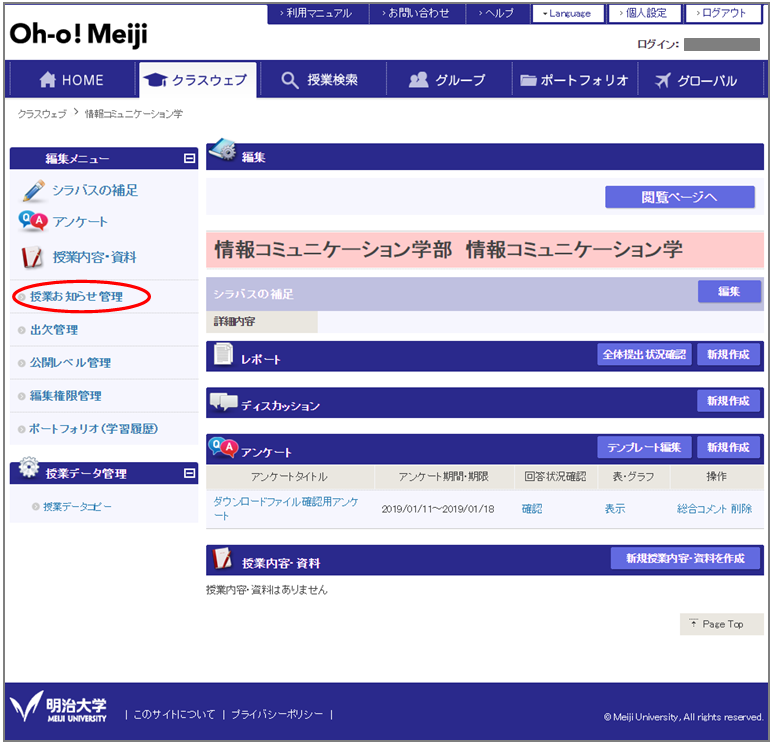Collapse the 編集メニュー panel
Viewport: 774px width, 745px height.
(x=190, y=158)
